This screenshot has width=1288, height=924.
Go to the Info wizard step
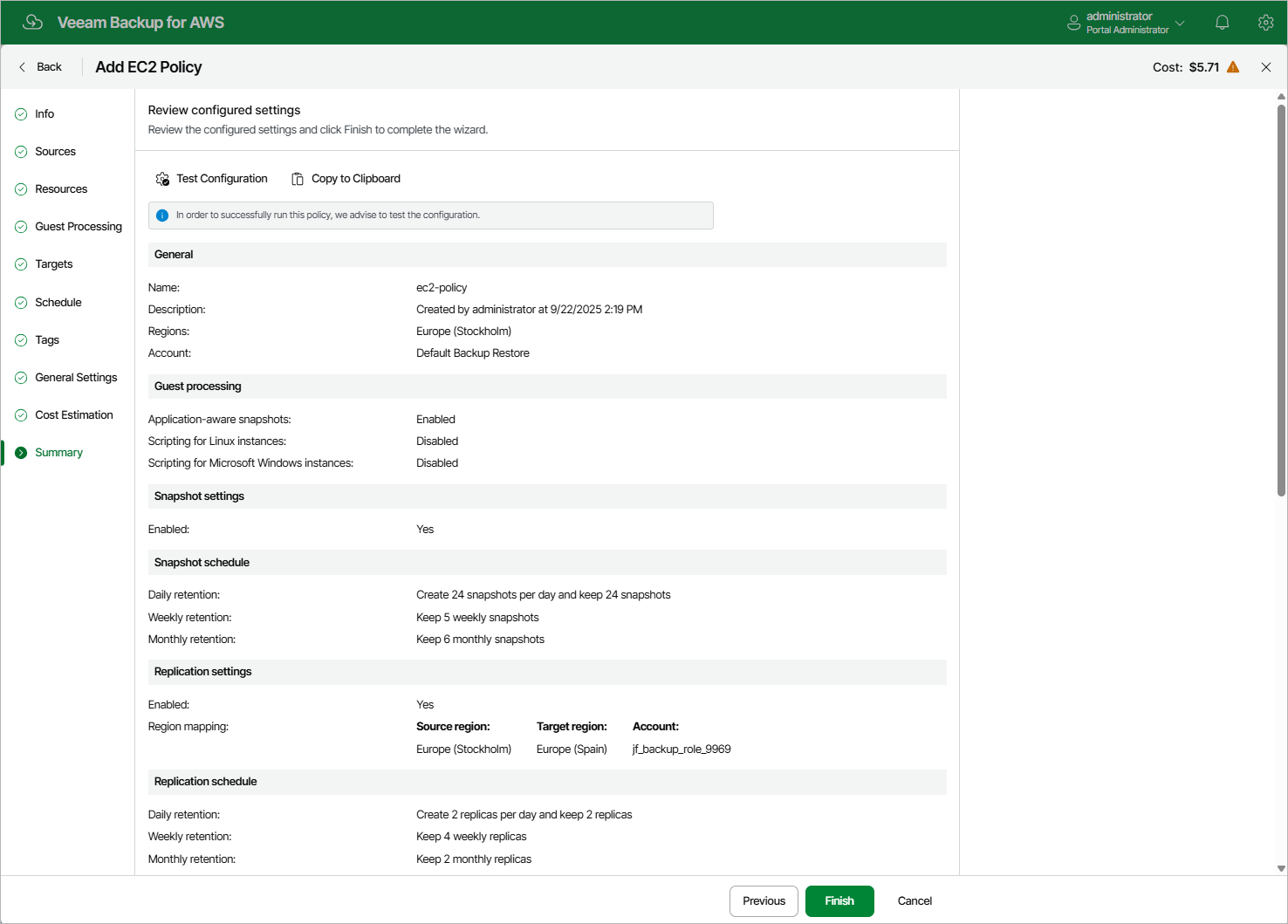45,114
